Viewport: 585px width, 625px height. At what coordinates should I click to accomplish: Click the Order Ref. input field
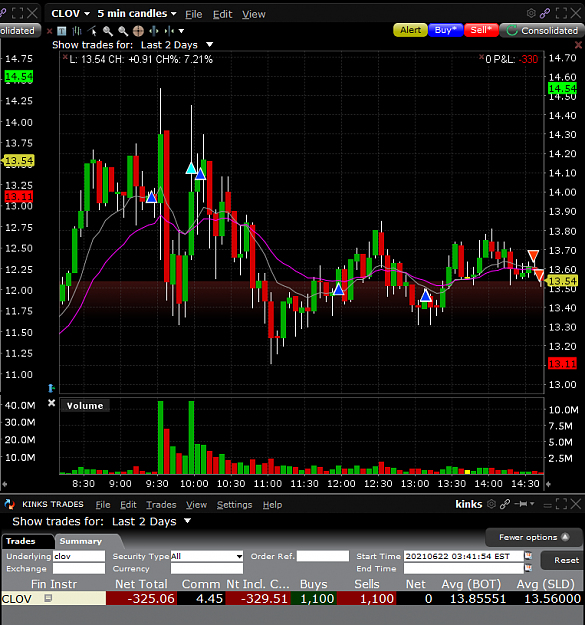[x=323, y=556]
